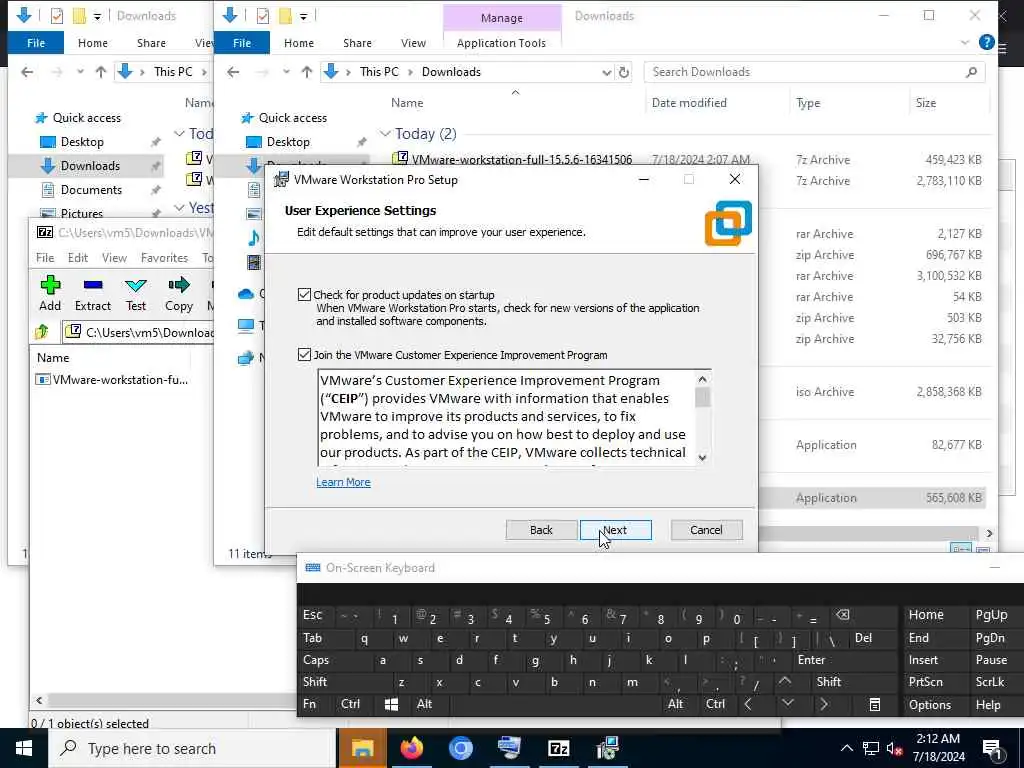Open recent locations dropdown in front Explorer
This screenshot has height=768, width=1024.
pos(286,72)
